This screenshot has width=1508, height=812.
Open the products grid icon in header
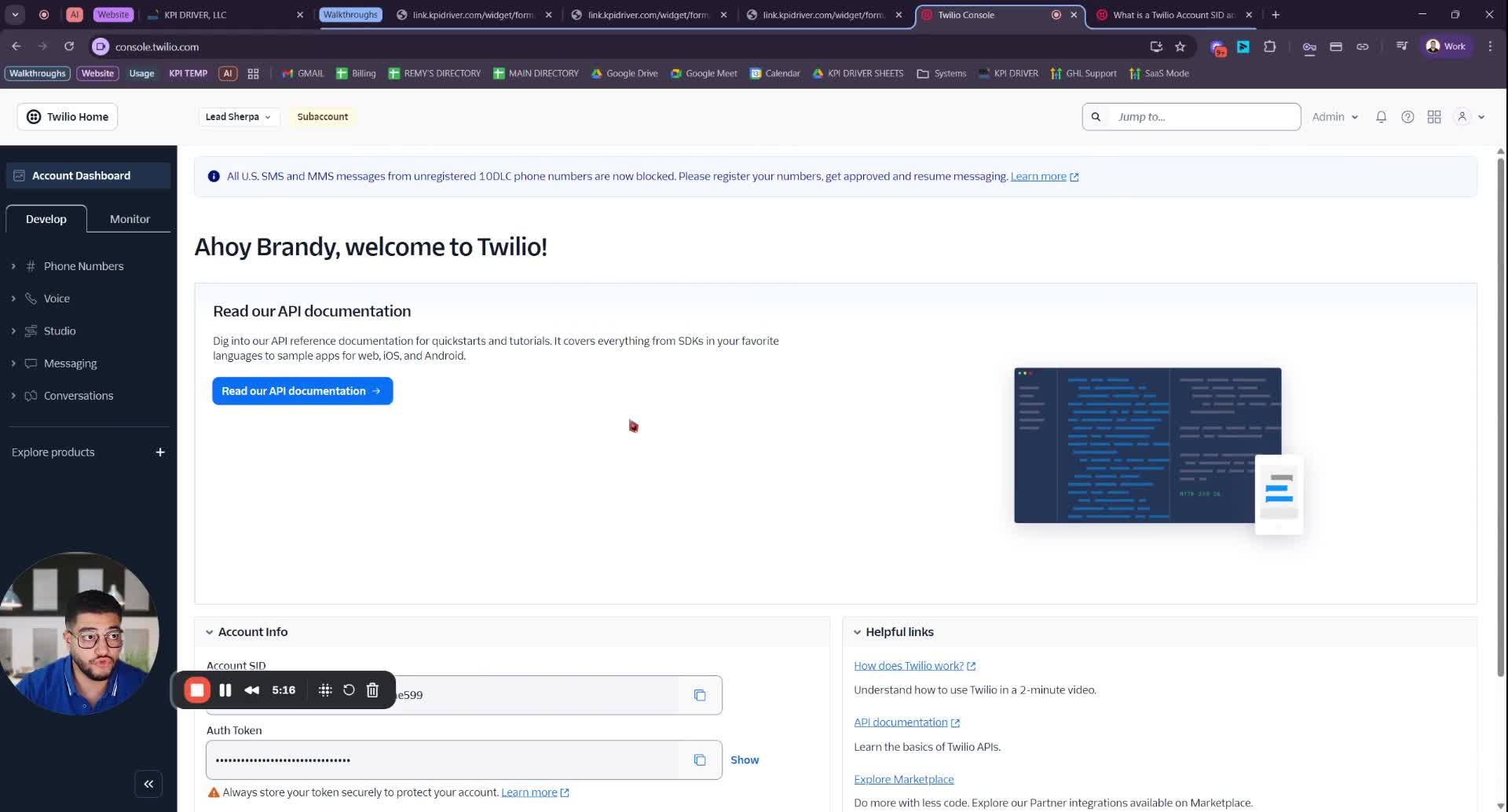click(x=1434, y=117)
